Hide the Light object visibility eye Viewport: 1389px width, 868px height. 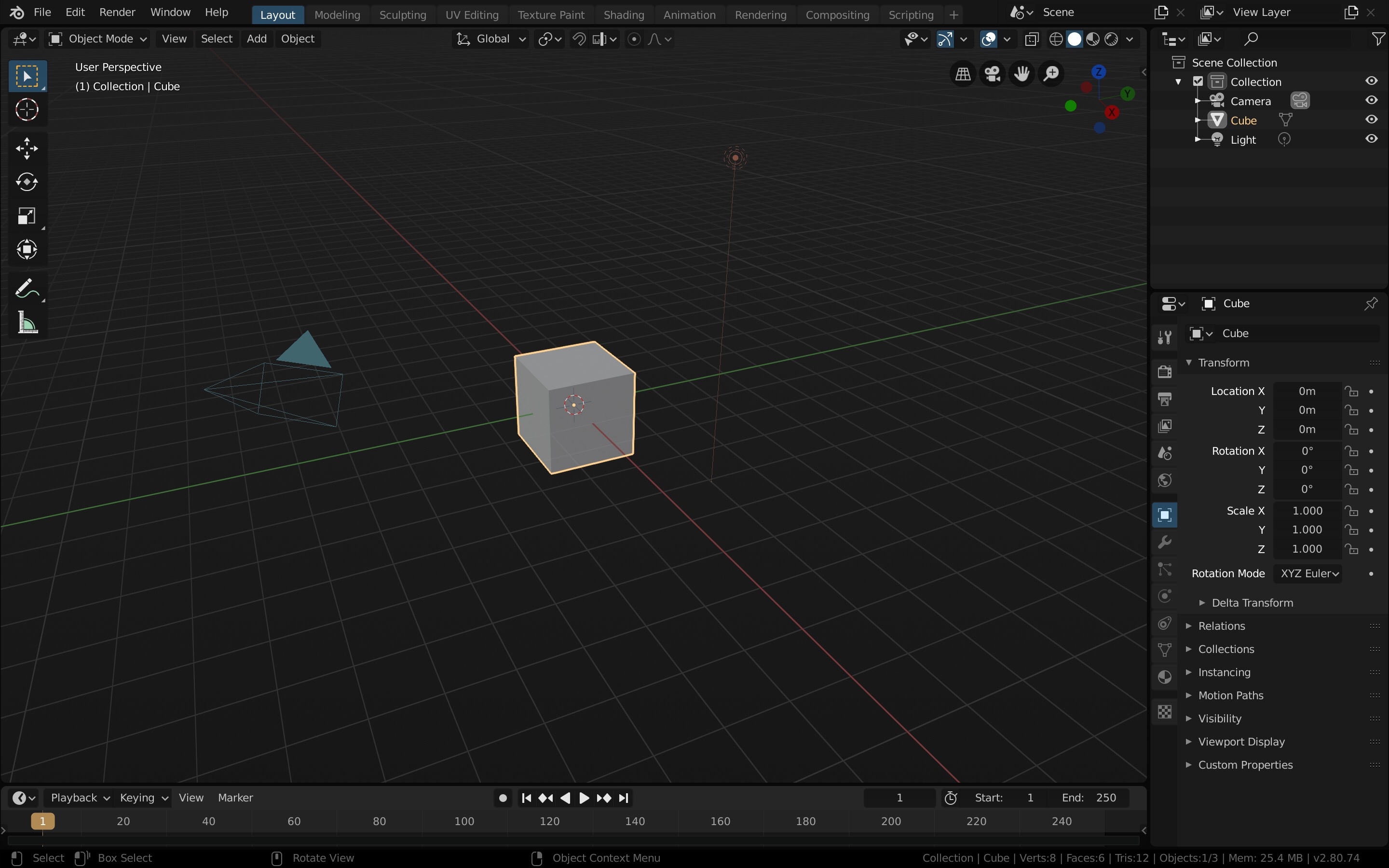pyautogui.click(x=1371, y=139)
